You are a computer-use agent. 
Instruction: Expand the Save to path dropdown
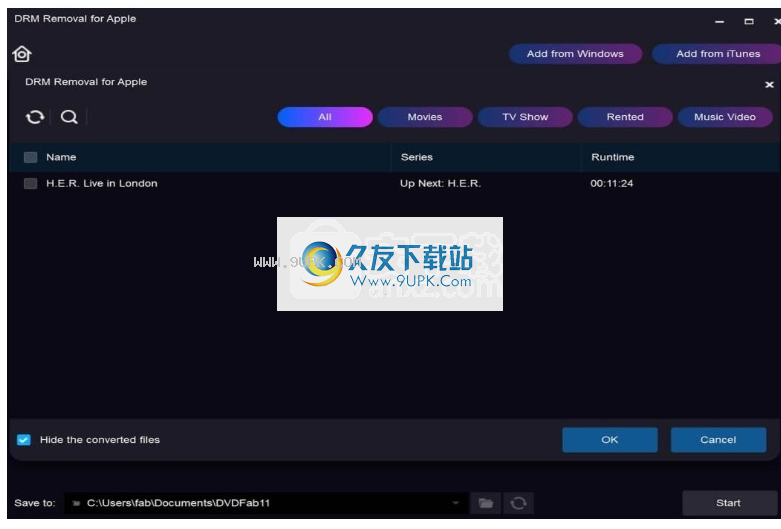[455, 503]
